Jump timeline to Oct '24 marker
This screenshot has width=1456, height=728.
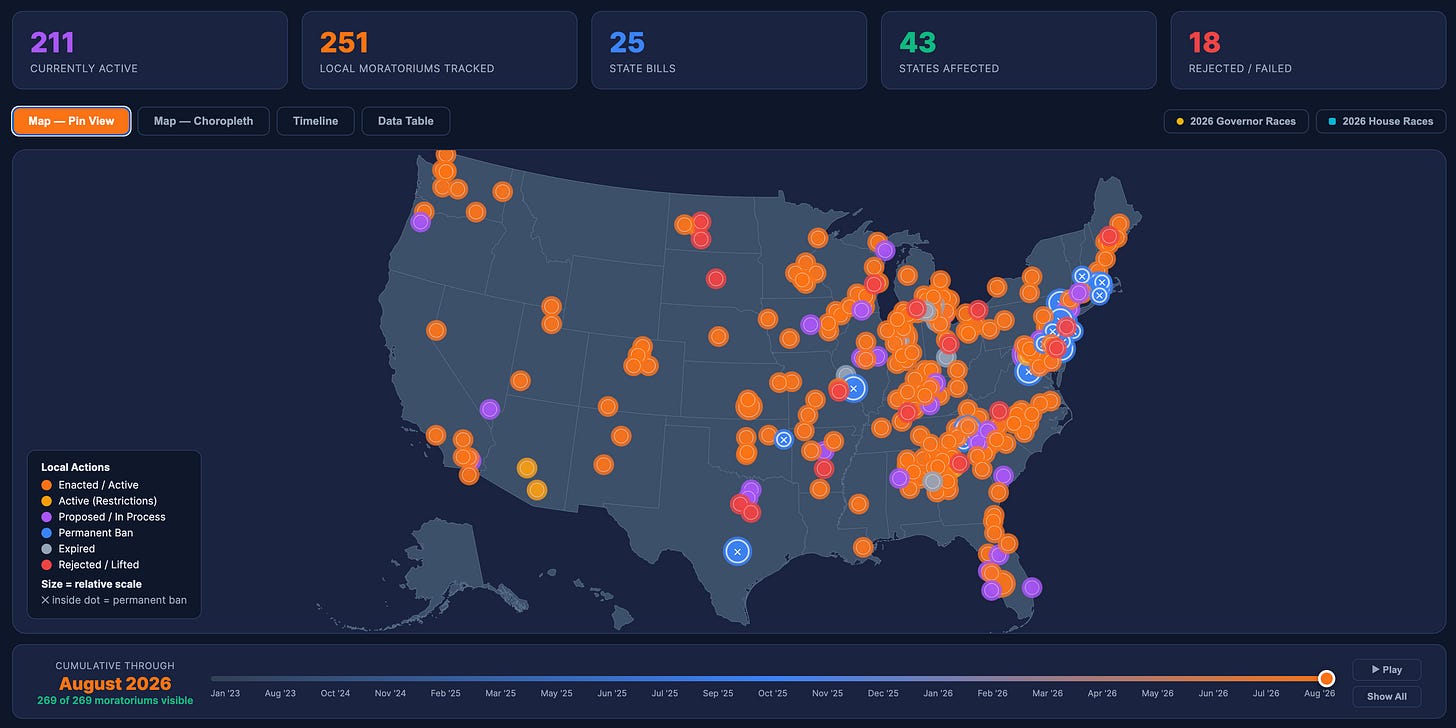335,693
